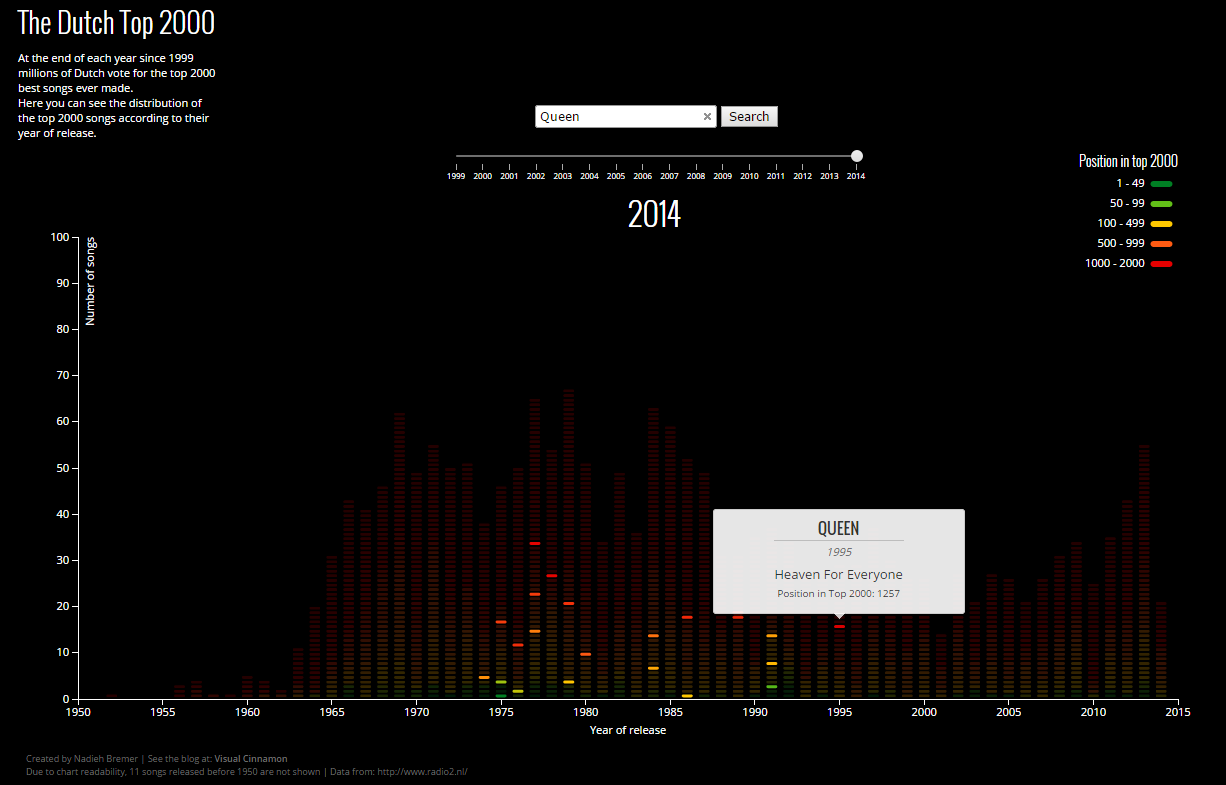
Task: Click the 'Number of songs' axis label
Action: click(90, 282)
